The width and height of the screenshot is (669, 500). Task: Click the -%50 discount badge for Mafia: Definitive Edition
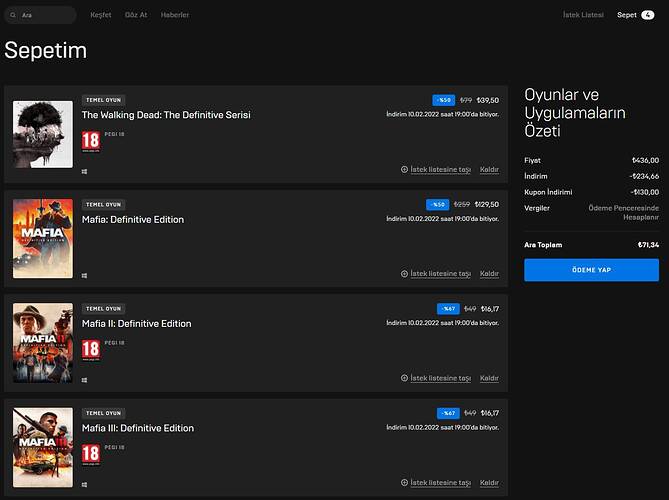[x=437, y=205]
